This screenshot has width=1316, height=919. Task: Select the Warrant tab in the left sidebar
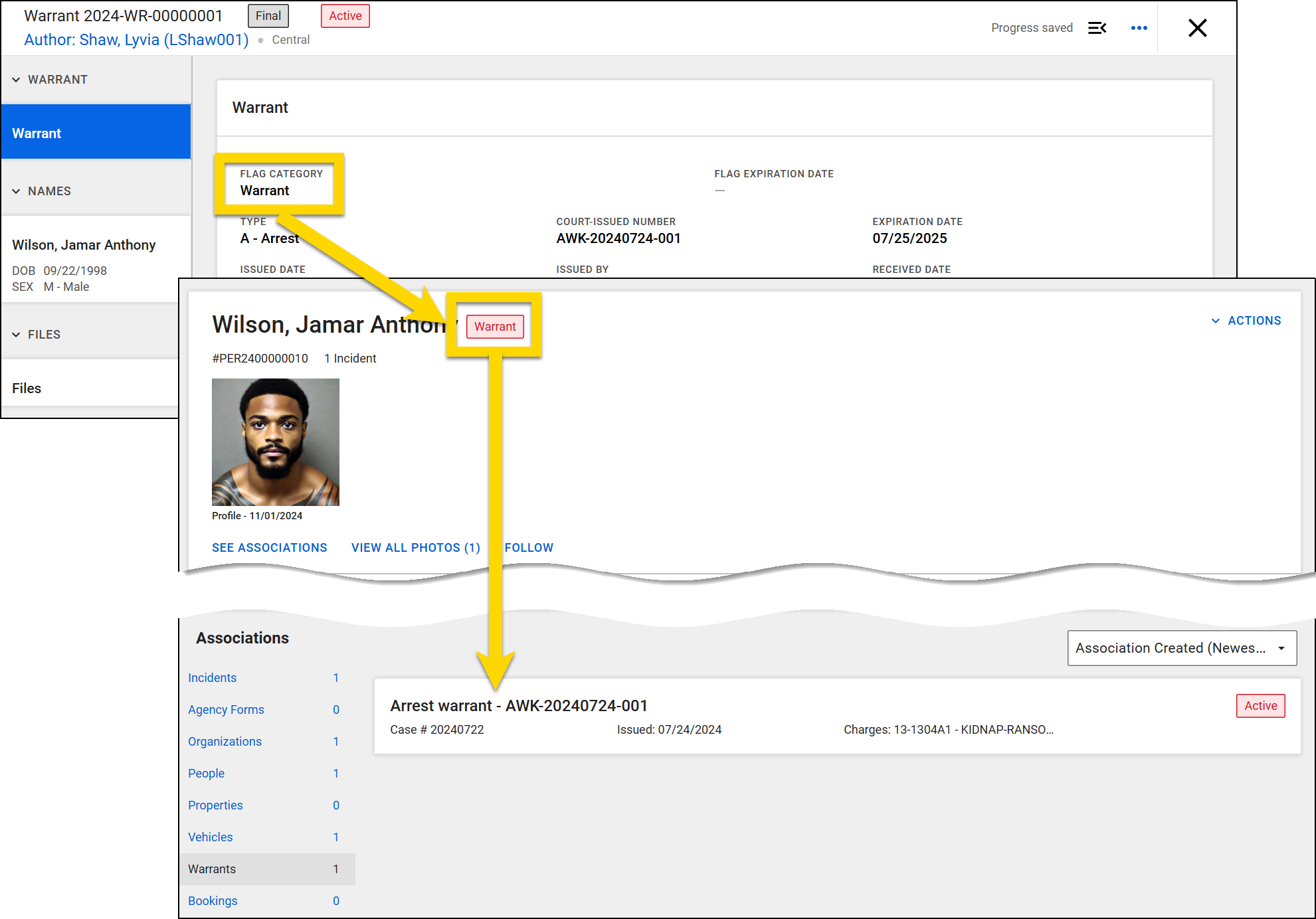click(x=37, y=133)
